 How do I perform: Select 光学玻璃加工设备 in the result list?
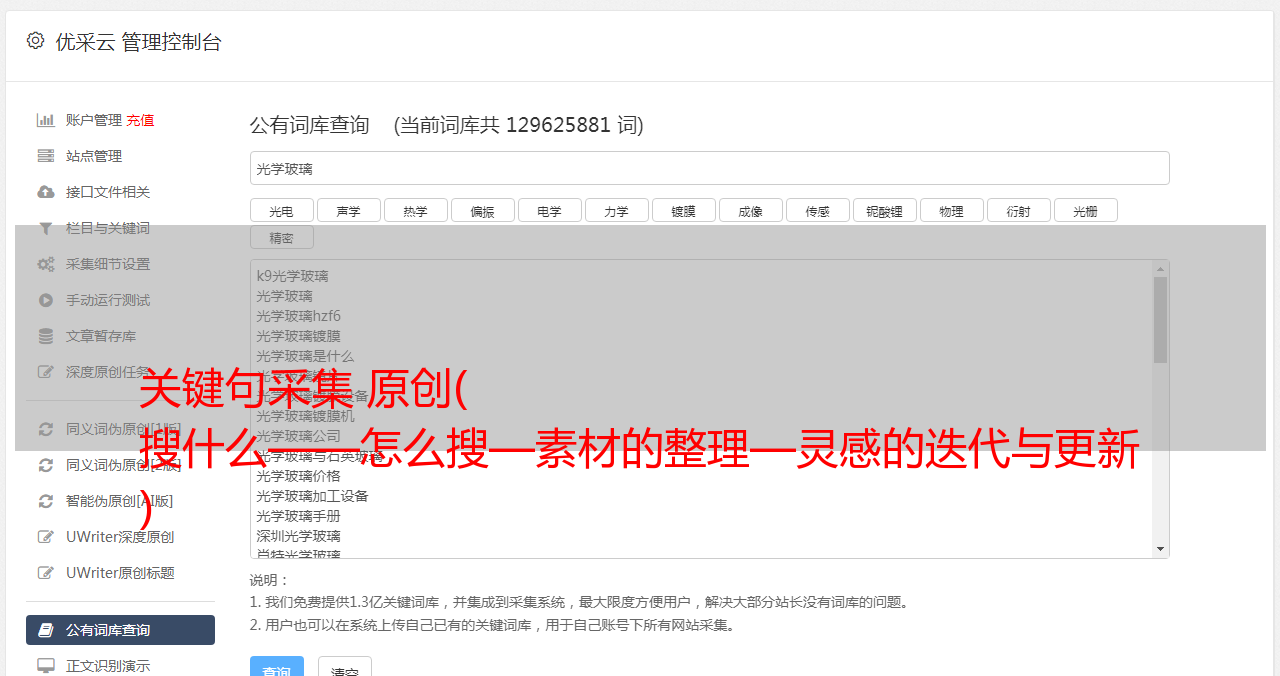coord(312,496)
